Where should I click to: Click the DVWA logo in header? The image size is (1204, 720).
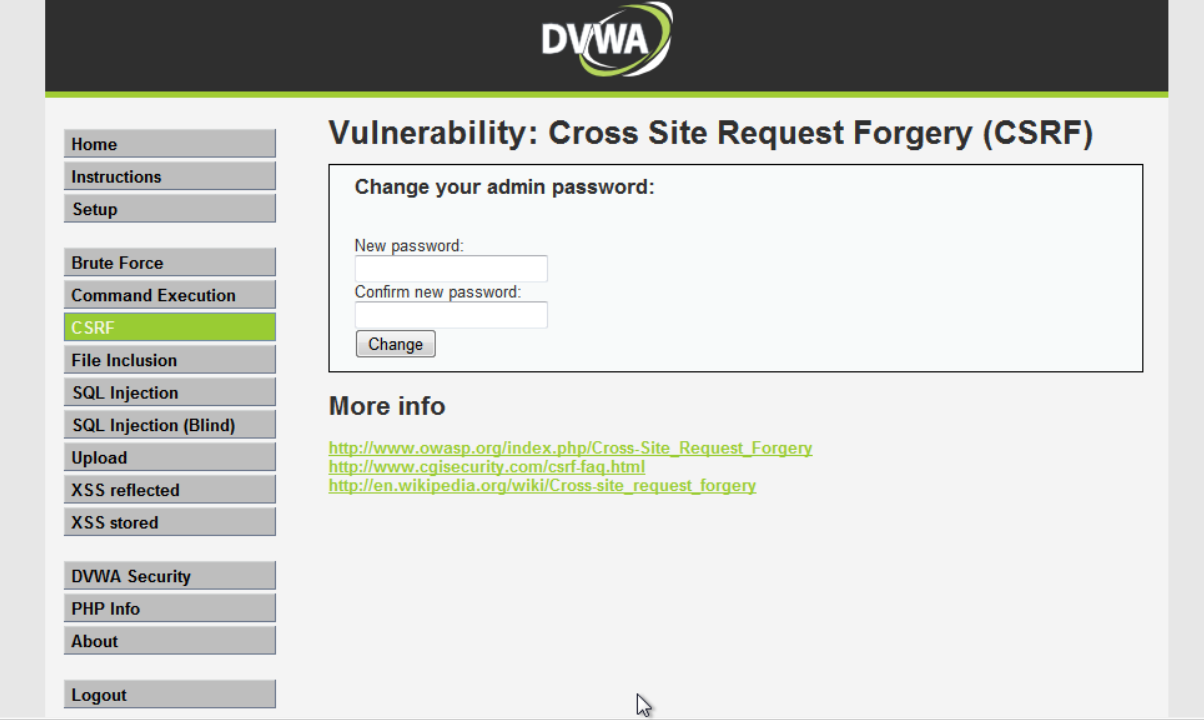[606, 40]
